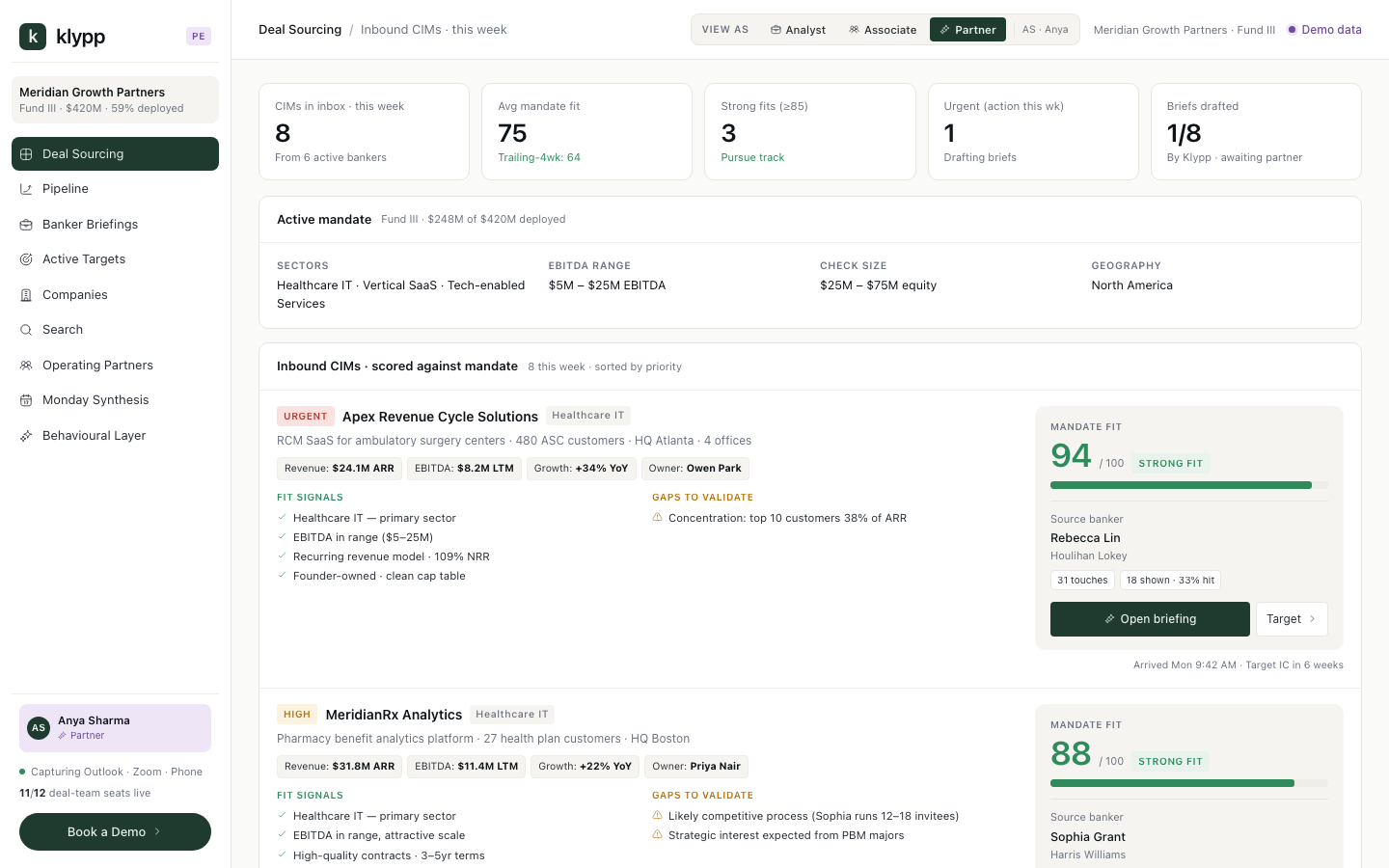Go to Pipeline page
The image size is (1389, 868).
[115, 189]
